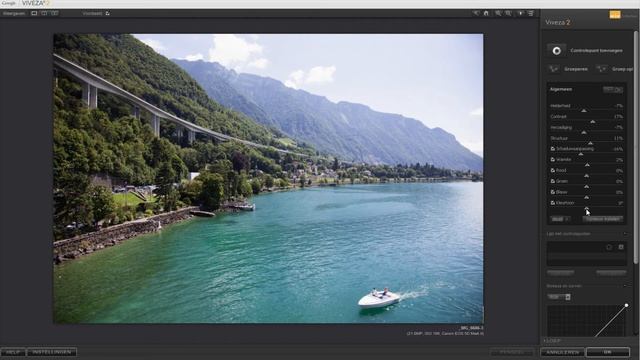Click the zoom in magnifier icon
Screen dimensions: 640x360
point(498,13)
